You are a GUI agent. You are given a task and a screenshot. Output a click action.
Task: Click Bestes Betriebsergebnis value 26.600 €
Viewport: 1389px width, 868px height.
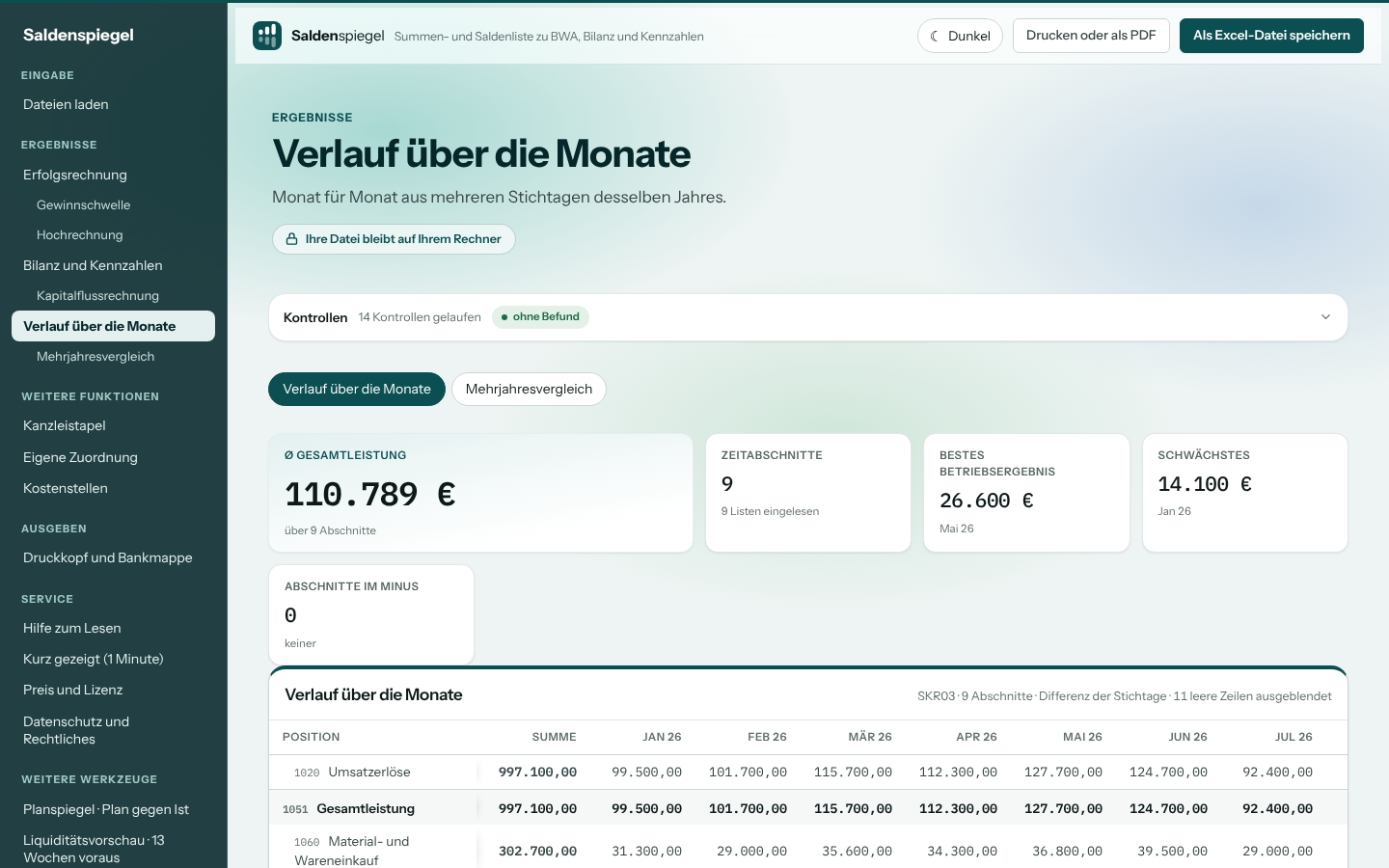coord(987,501)
